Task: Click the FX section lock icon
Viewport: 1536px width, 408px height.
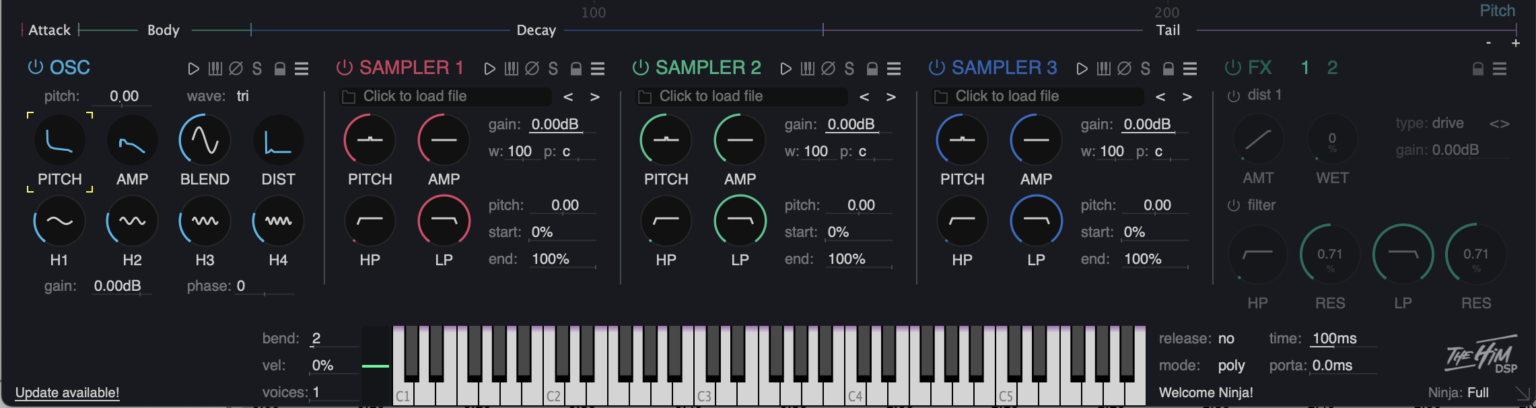Action: (1477, 69)
